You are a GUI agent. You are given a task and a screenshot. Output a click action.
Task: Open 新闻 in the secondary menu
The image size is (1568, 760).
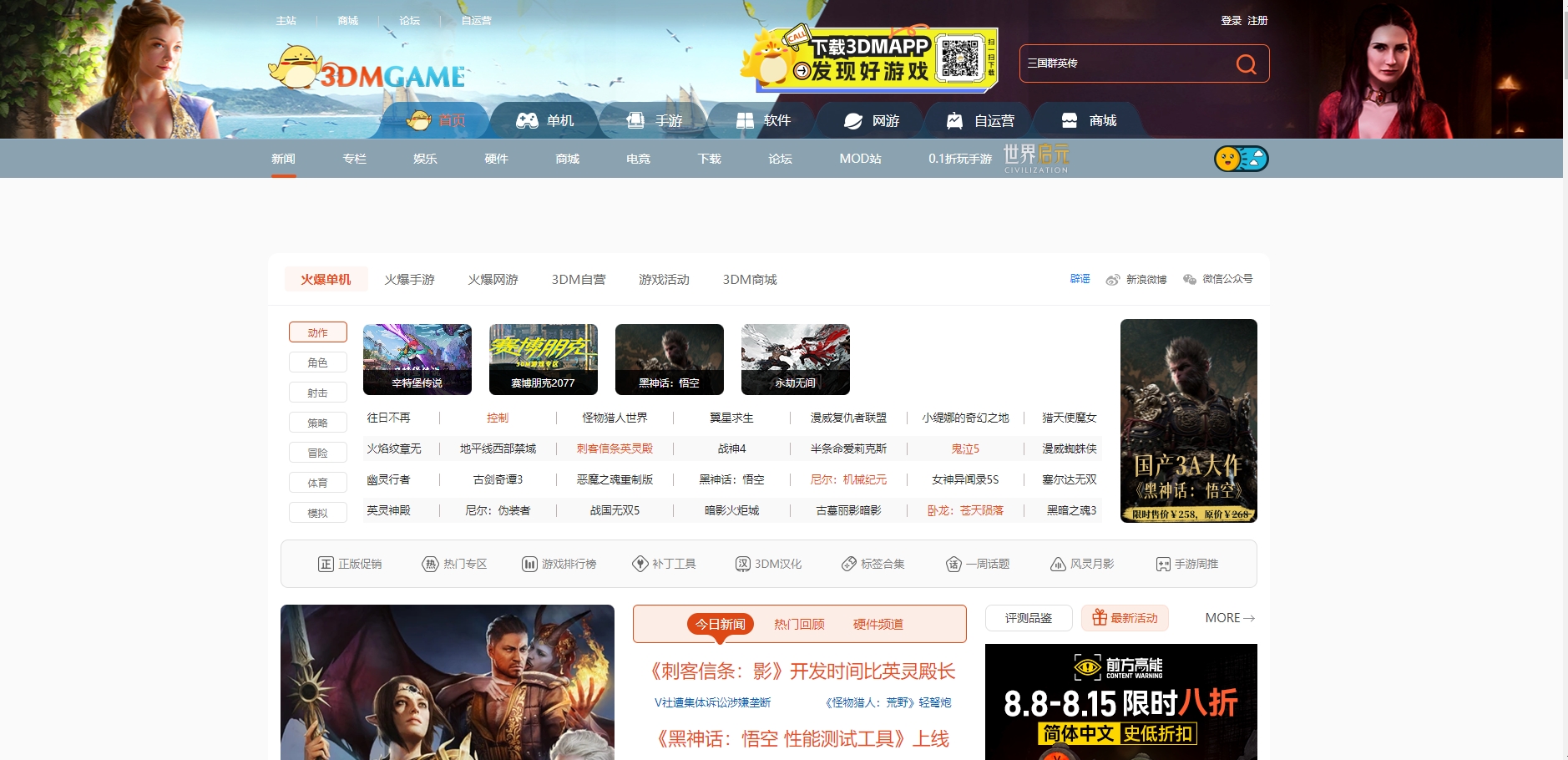coord(283,159)
